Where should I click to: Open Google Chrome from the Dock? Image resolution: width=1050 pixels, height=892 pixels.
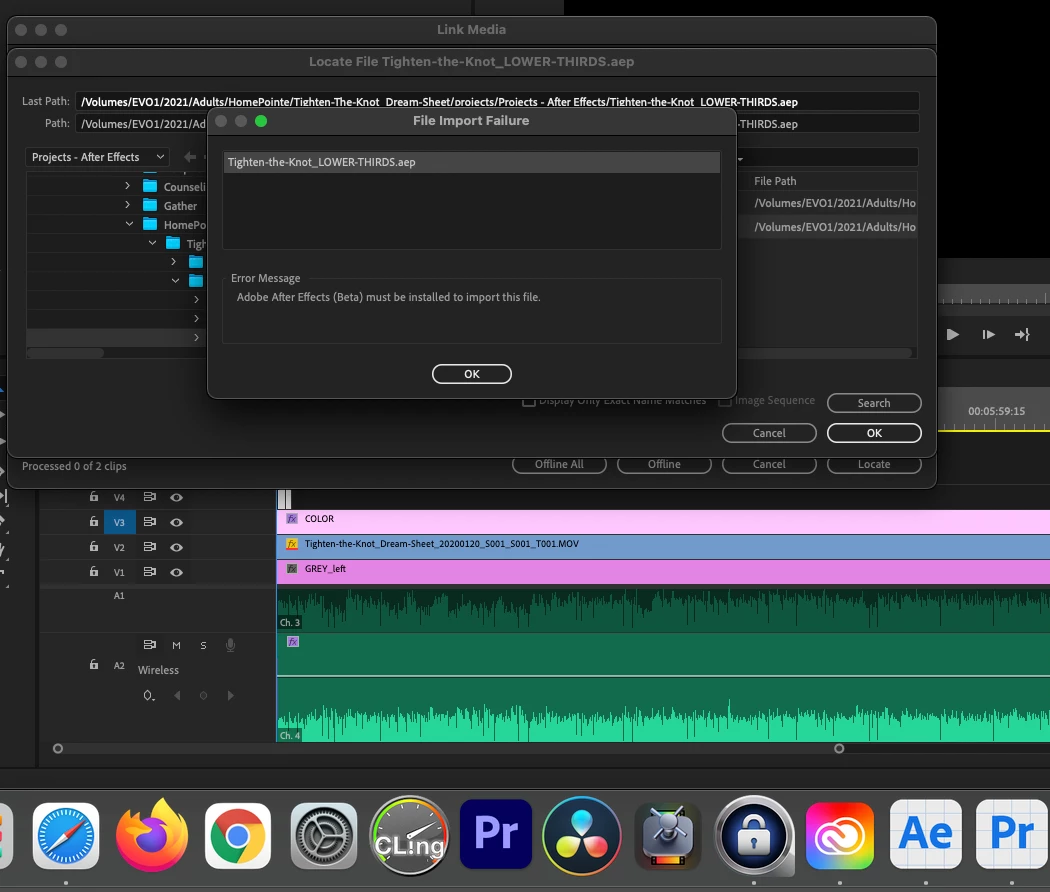pyautogui.click(x=238, y=836)
